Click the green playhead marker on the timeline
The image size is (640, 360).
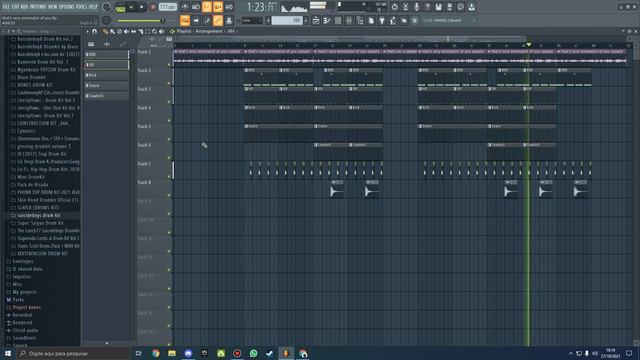point(529,44)
